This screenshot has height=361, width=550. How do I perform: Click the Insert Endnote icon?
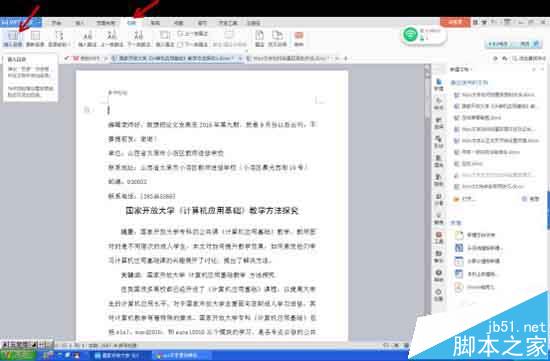click(165, 39)
